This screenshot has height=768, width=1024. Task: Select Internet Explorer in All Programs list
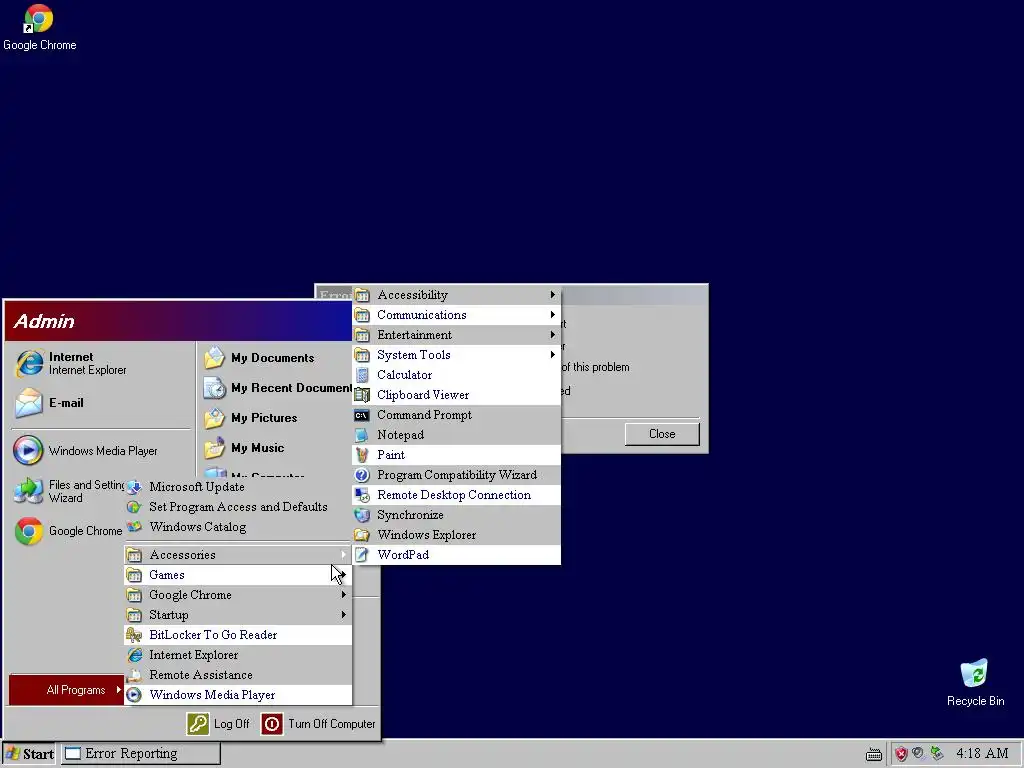click(x=238, y=655)
